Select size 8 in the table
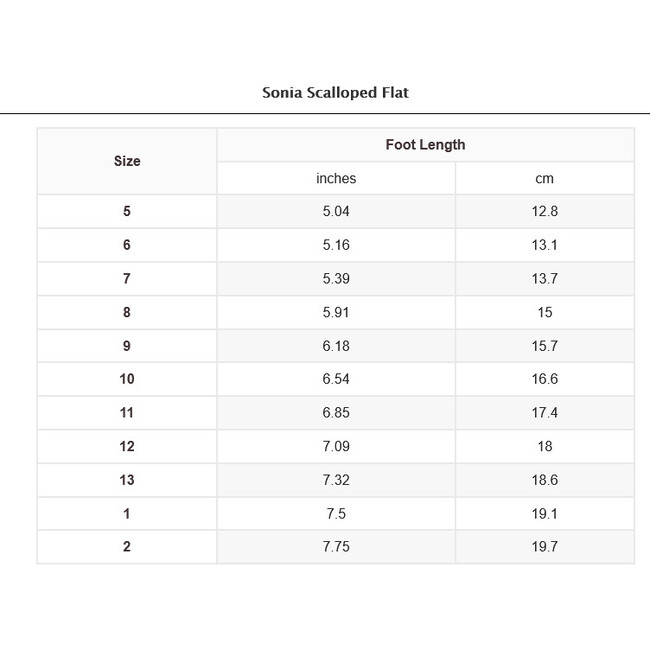The width and height of the screenshot is (650, 650). 127,312
